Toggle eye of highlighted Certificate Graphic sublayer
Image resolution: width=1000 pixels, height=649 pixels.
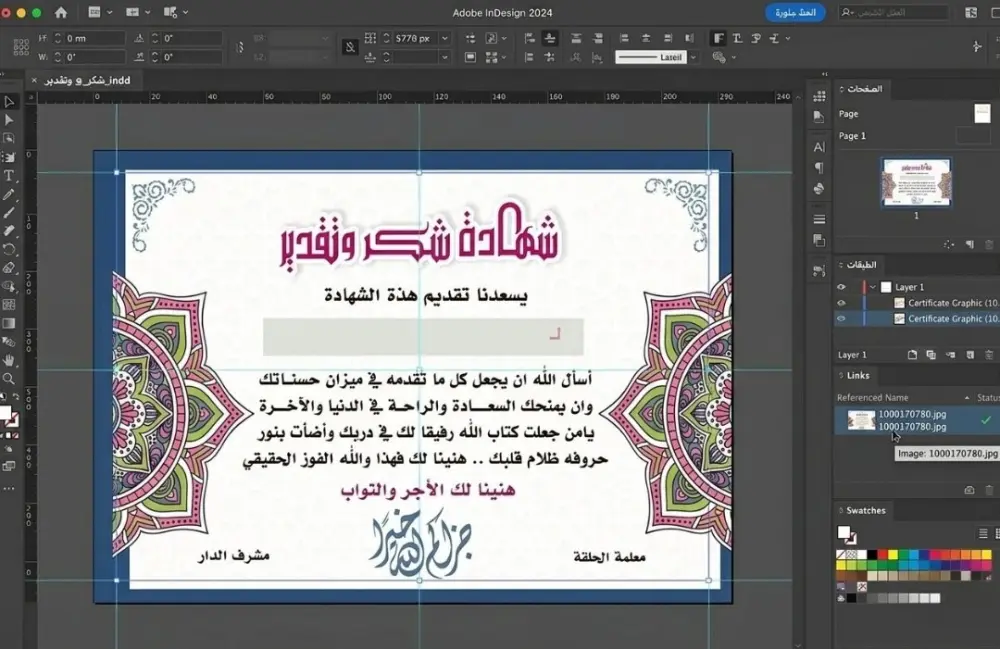click(841, 319)
